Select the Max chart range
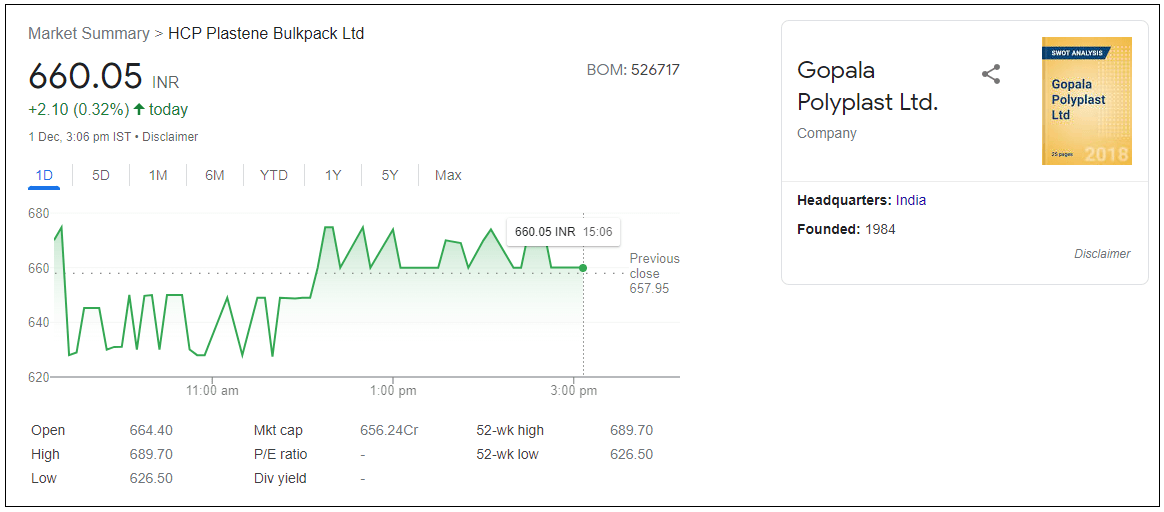 tap(448, 176)
